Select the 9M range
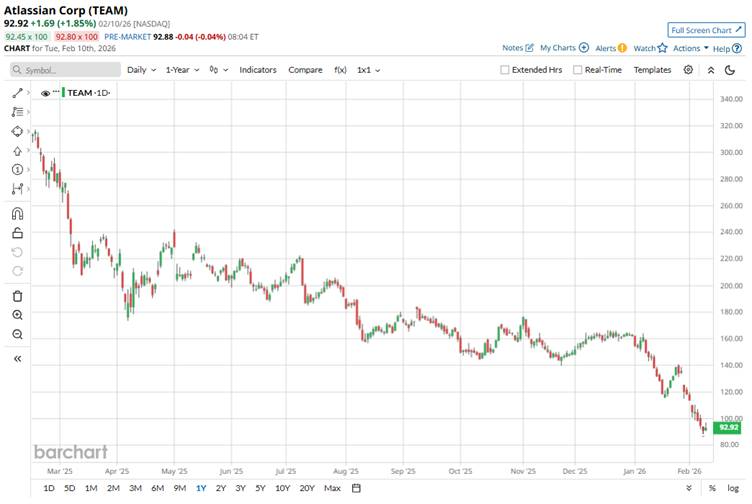This screenshot has width=752, height=504. click(179, 488)
